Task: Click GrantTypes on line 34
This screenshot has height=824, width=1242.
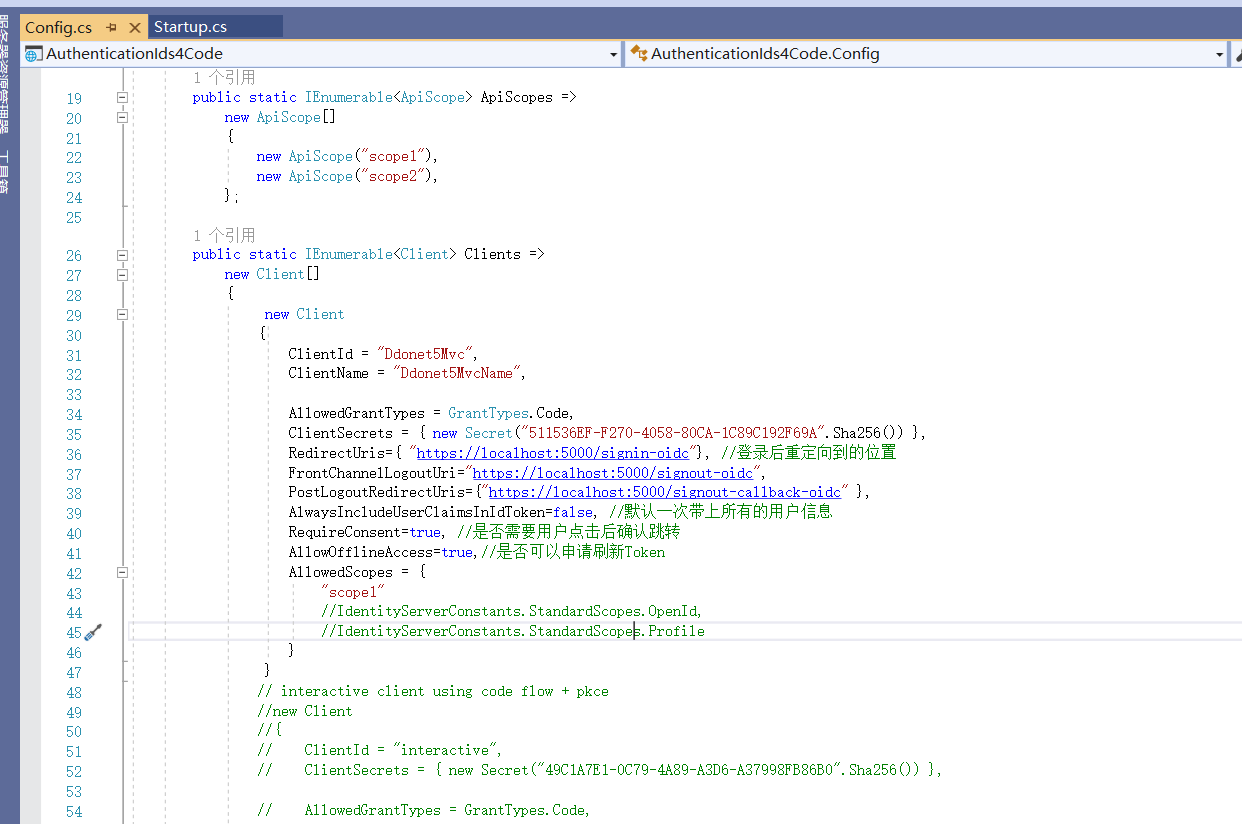Action: coord(486,413)
